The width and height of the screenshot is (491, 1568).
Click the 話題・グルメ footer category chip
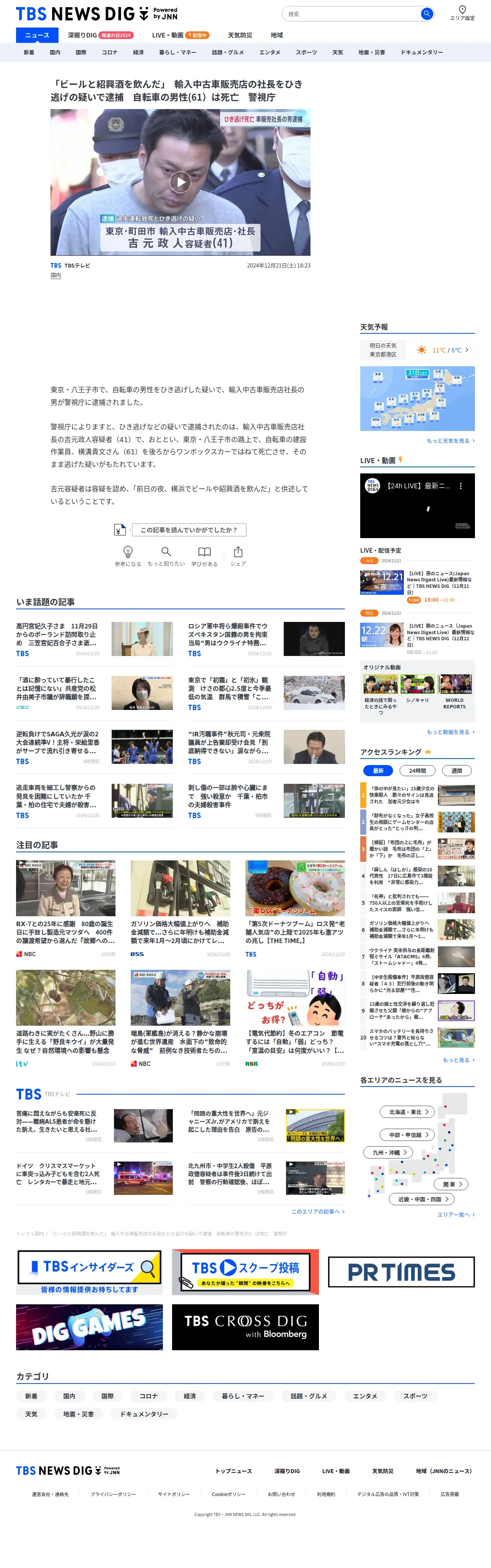pos(309,1396)
